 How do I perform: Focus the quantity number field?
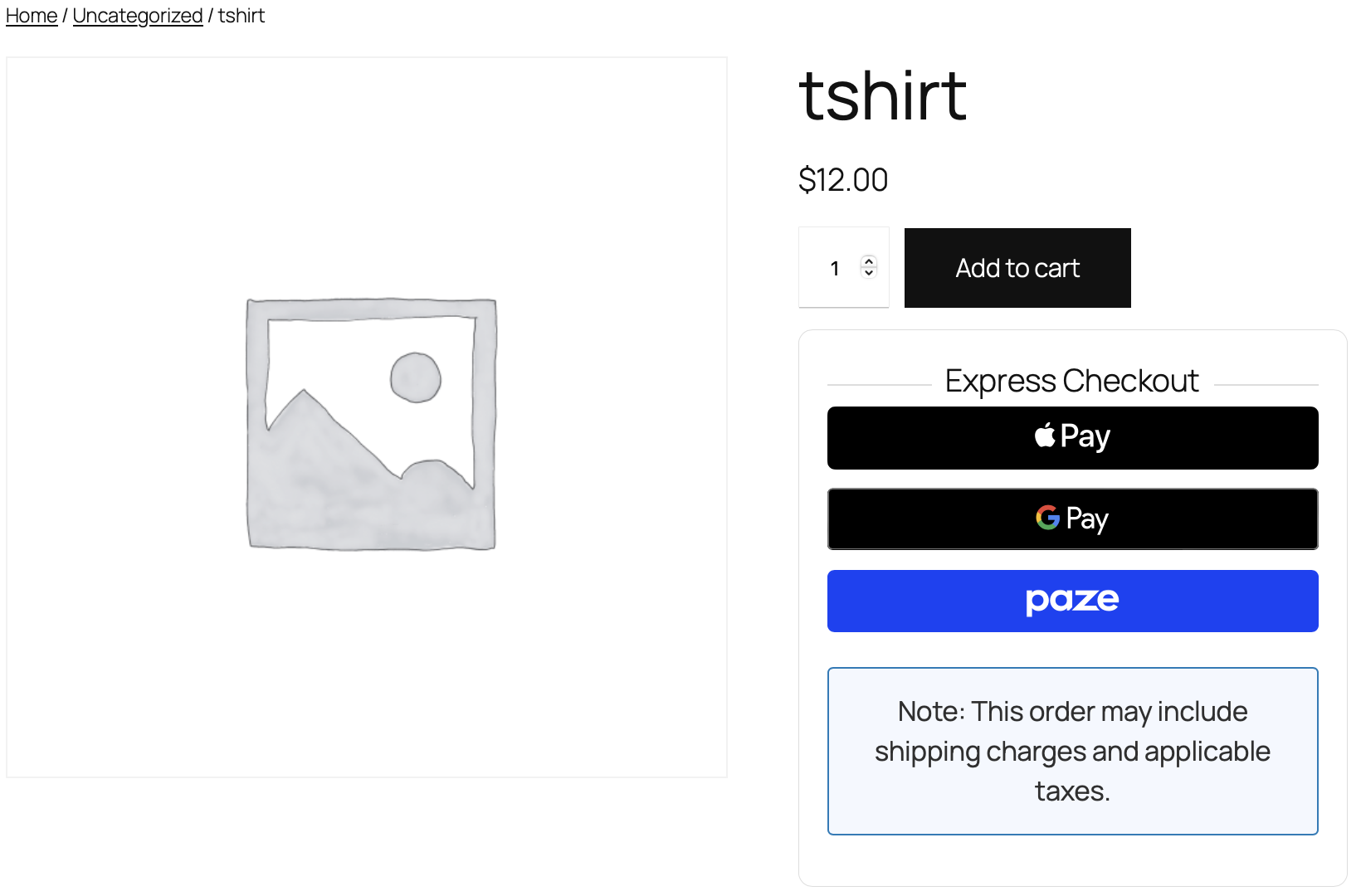click(835, 268)
